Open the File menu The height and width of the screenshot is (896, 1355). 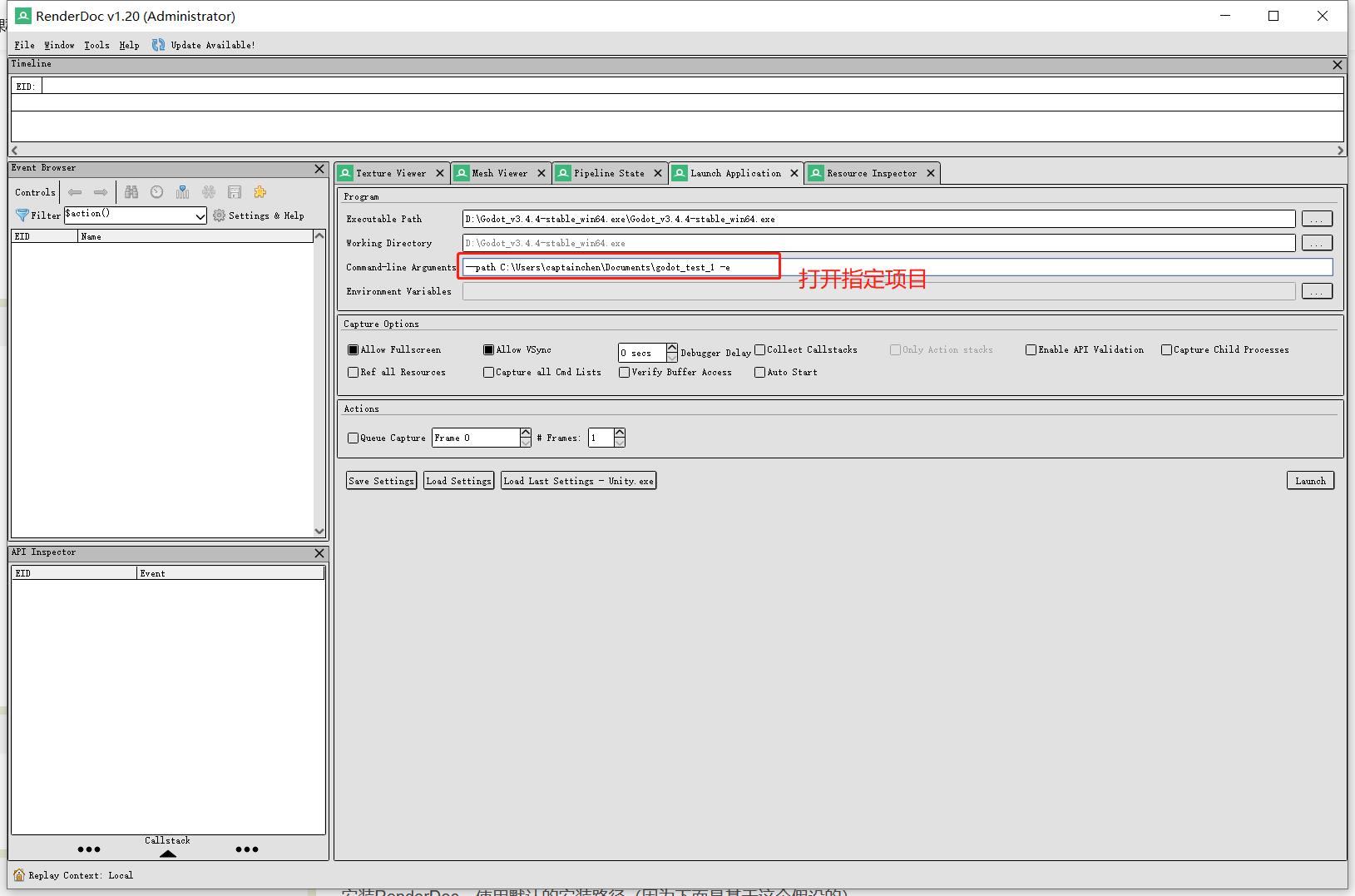[24, 45]
